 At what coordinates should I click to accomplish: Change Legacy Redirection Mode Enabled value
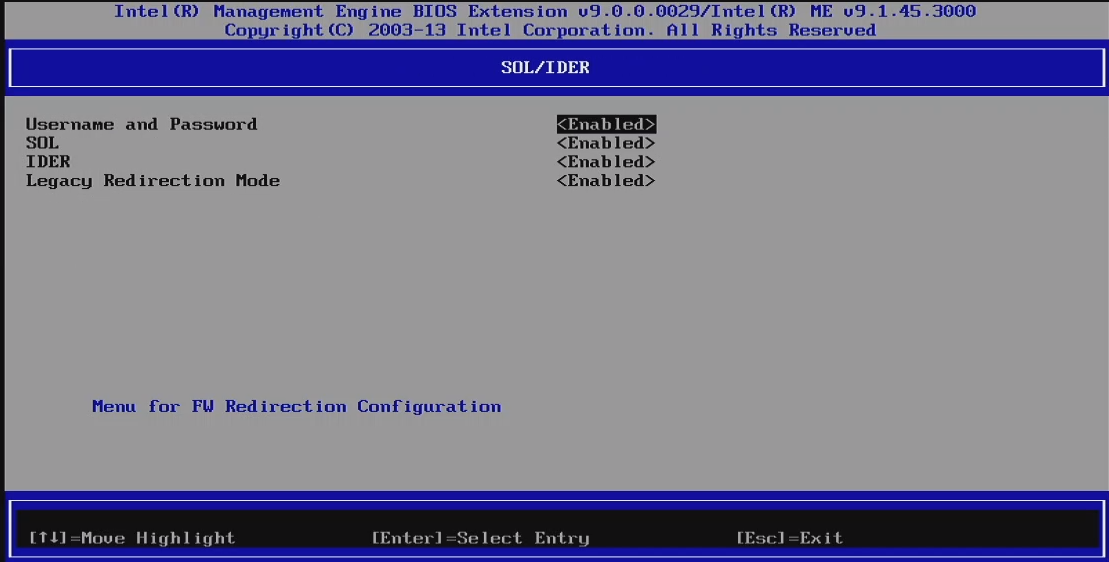606,181
